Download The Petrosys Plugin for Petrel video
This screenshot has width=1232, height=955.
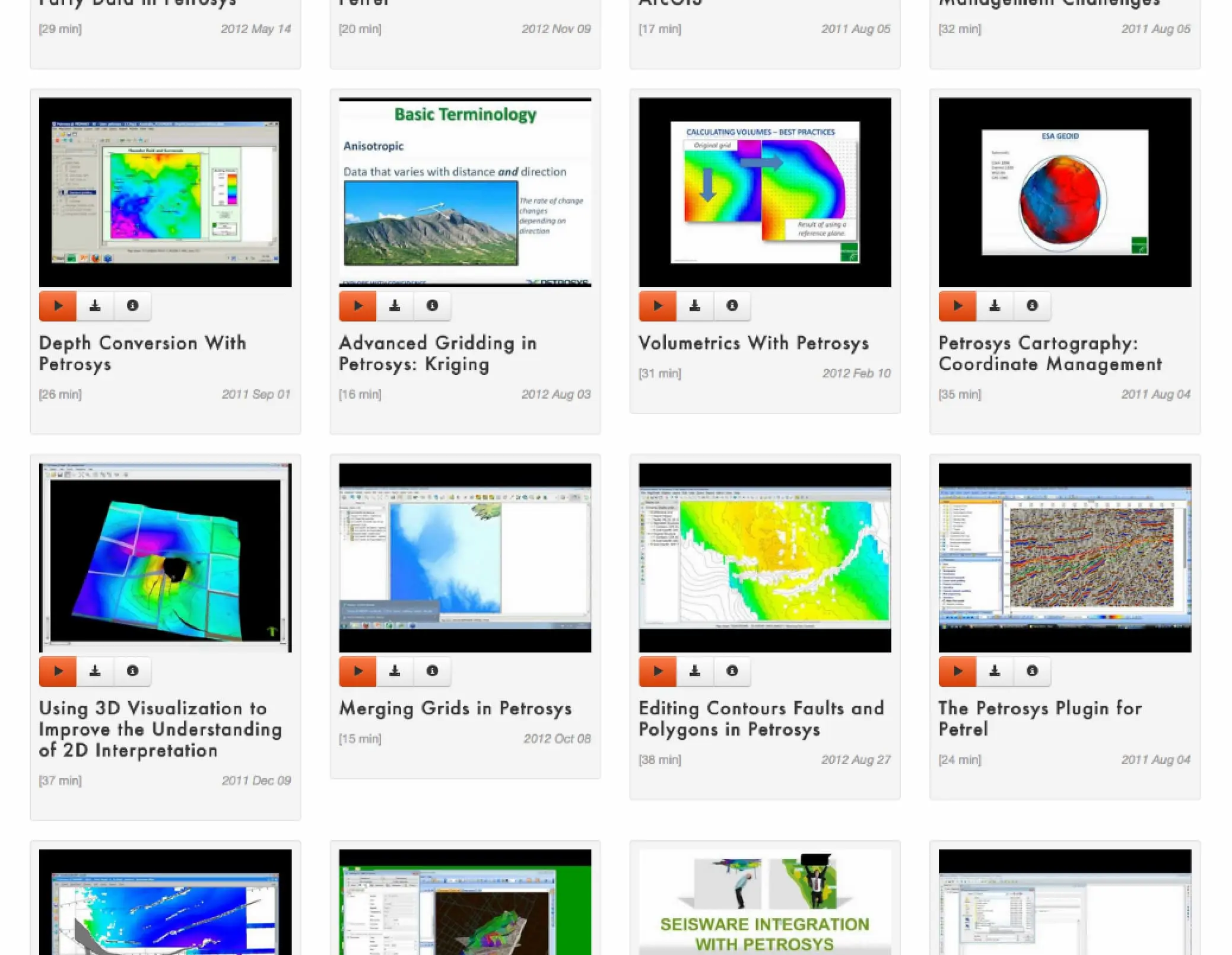(995, 671)
